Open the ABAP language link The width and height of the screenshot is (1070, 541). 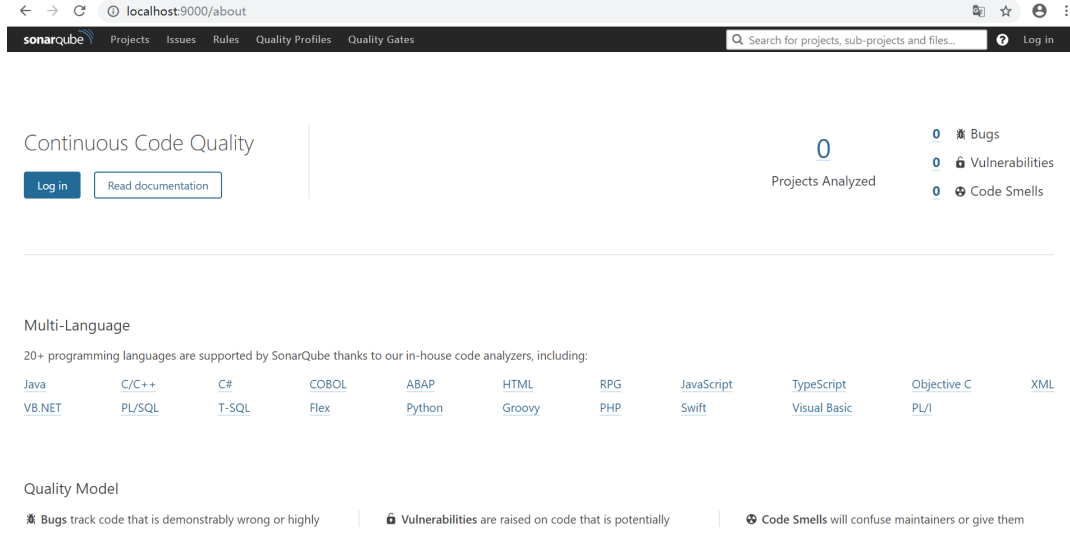420,385
